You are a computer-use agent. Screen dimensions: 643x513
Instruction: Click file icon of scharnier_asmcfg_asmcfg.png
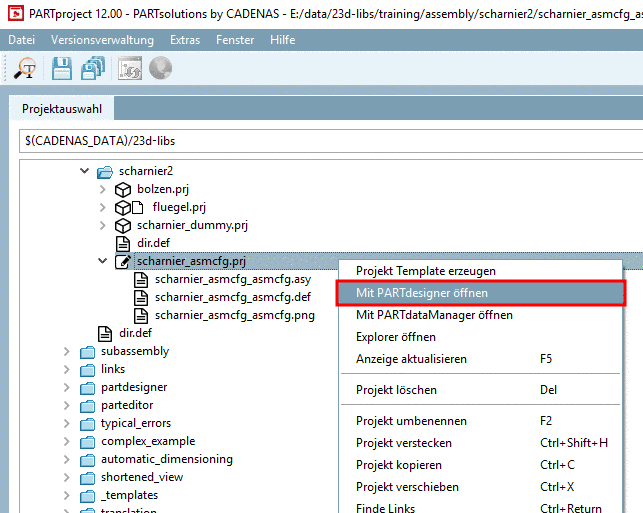click(x=141, y=316)
